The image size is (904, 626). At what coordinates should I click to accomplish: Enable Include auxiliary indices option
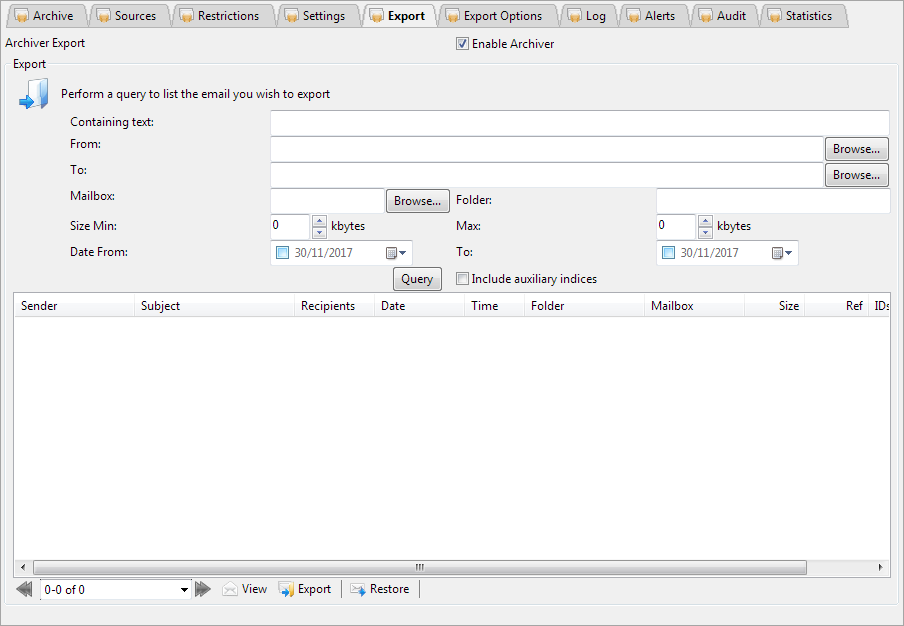click(x=462, y=279)
